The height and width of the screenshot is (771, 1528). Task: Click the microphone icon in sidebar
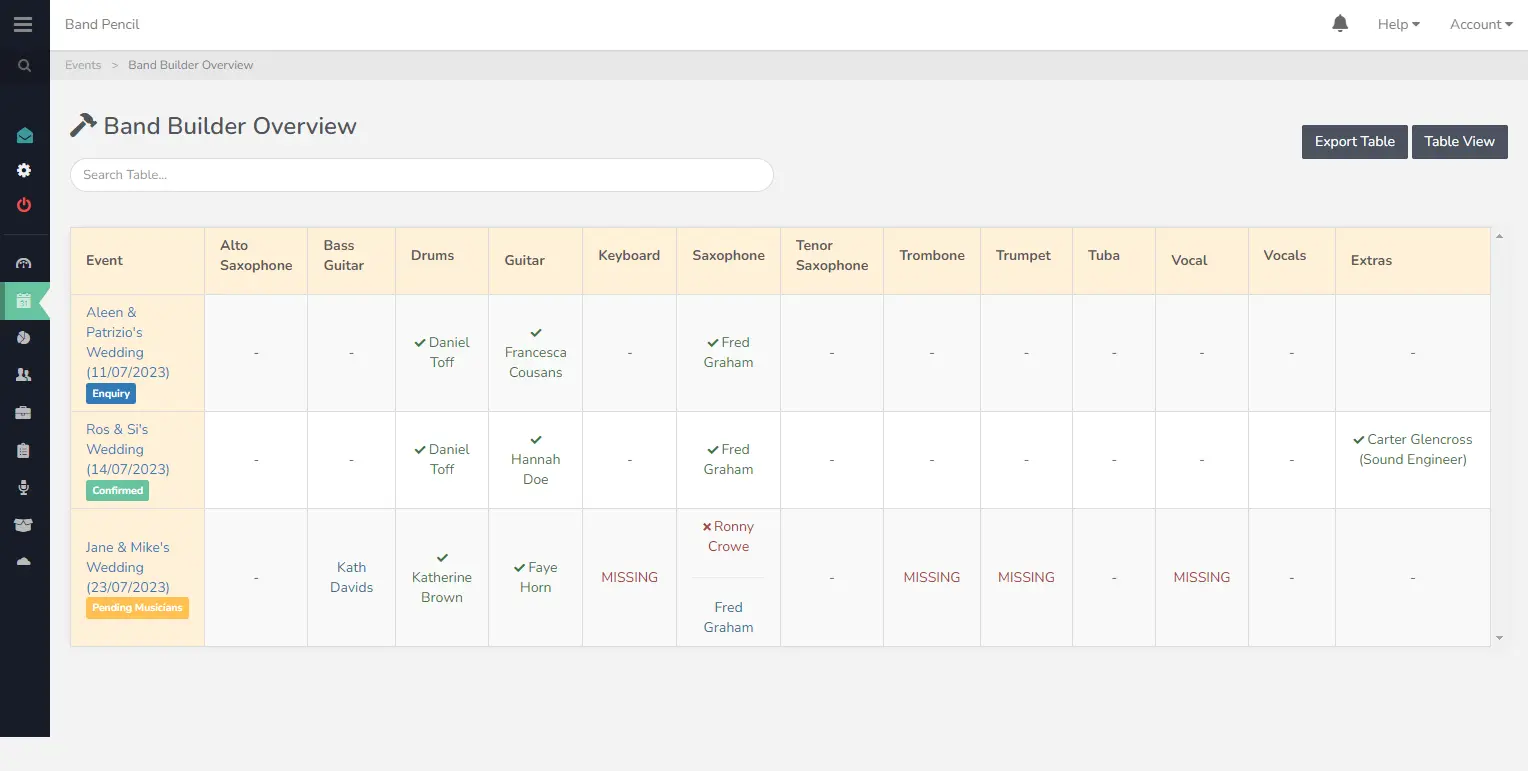pos(24,488)
